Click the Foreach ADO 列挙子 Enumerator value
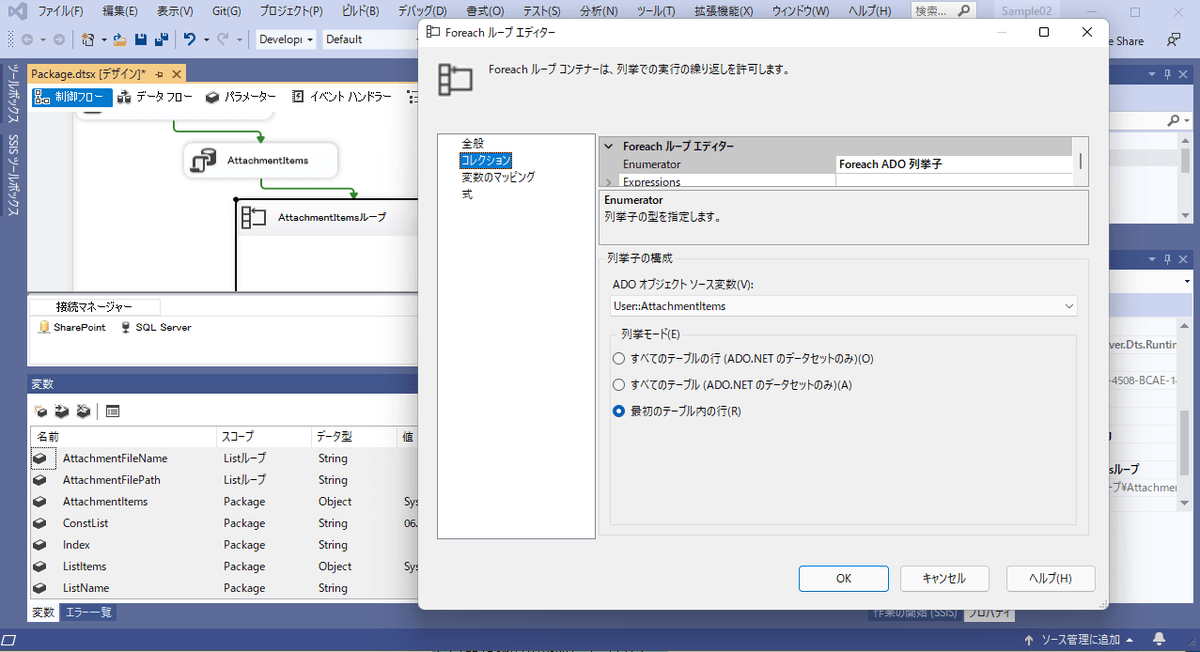 (x=953, y=164)
